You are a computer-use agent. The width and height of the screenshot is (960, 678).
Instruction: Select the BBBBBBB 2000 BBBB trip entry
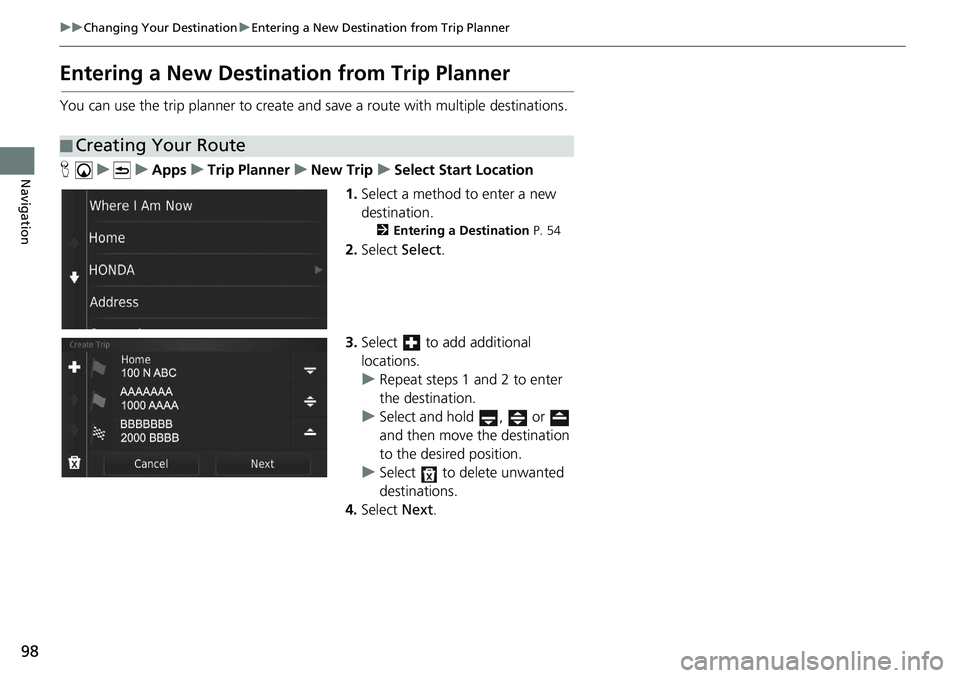tap(201, 431)
